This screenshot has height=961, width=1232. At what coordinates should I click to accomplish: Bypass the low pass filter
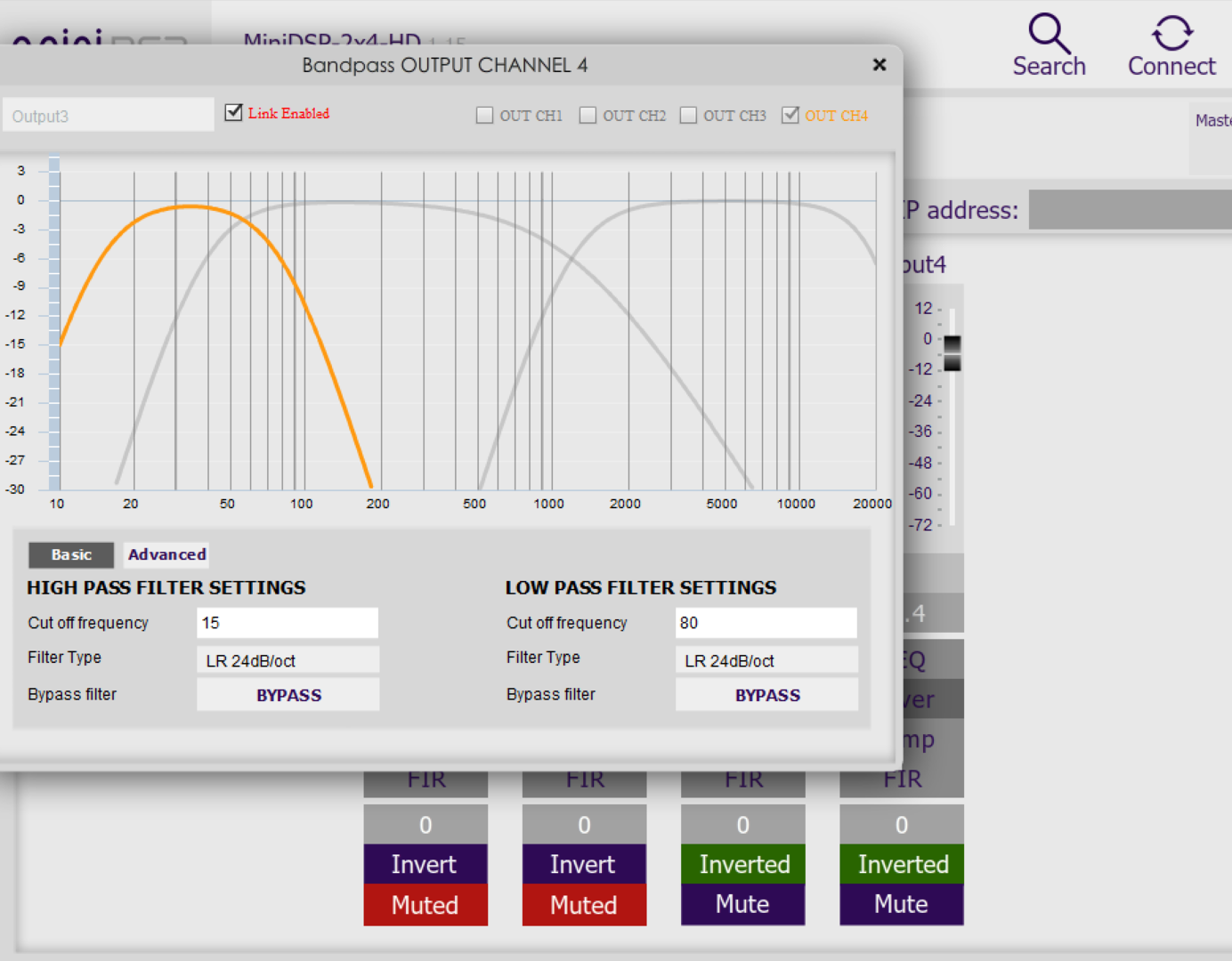coord(766,695)
